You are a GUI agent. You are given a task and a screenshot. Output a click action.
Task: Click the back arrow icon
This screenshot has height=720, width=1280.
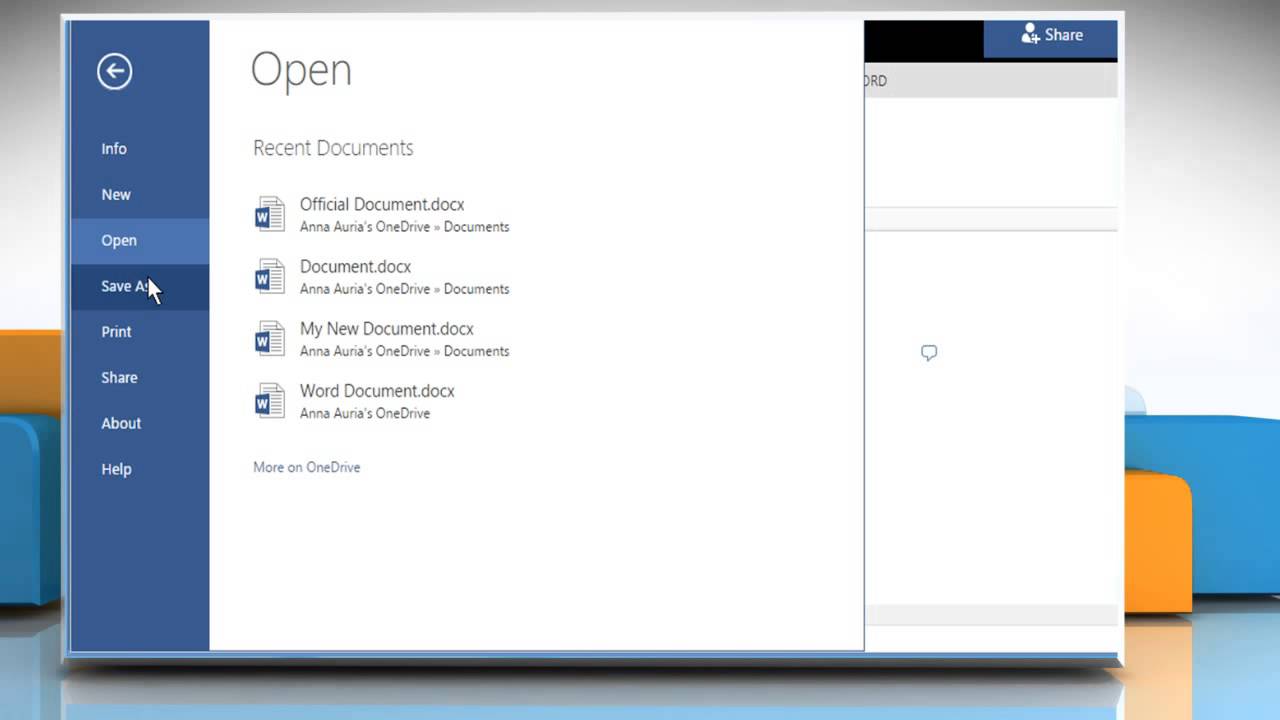(x=114, y=71)
